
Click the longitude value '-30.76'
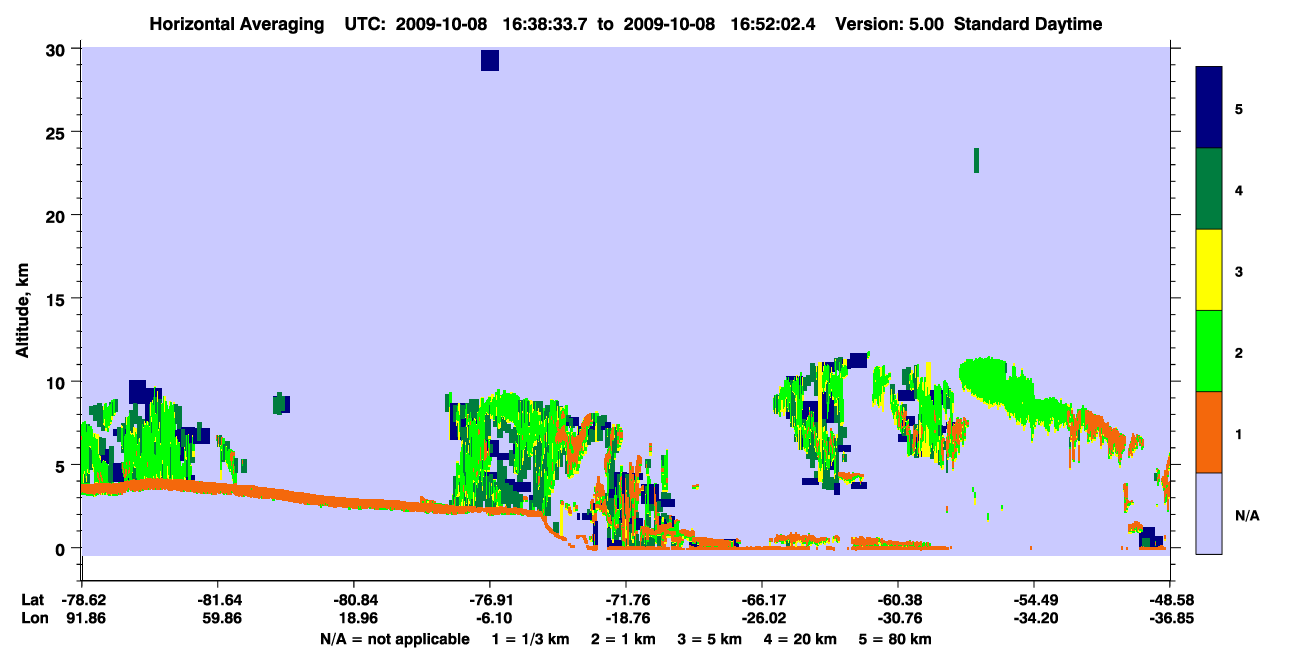(898, 618)
